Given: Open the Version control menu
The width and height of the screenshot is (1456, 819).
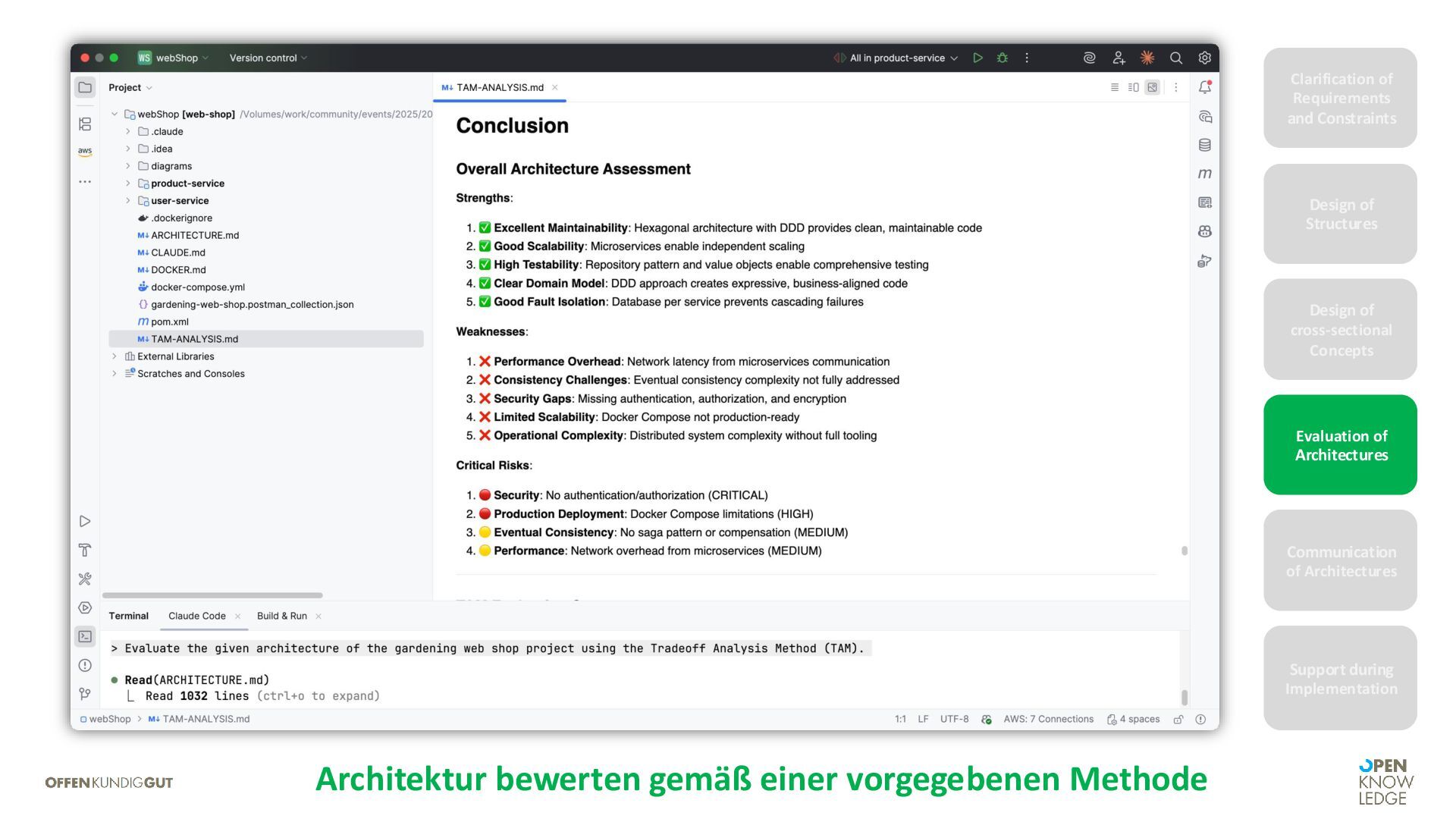Looking at the screenshot, I should coord(268,58).
